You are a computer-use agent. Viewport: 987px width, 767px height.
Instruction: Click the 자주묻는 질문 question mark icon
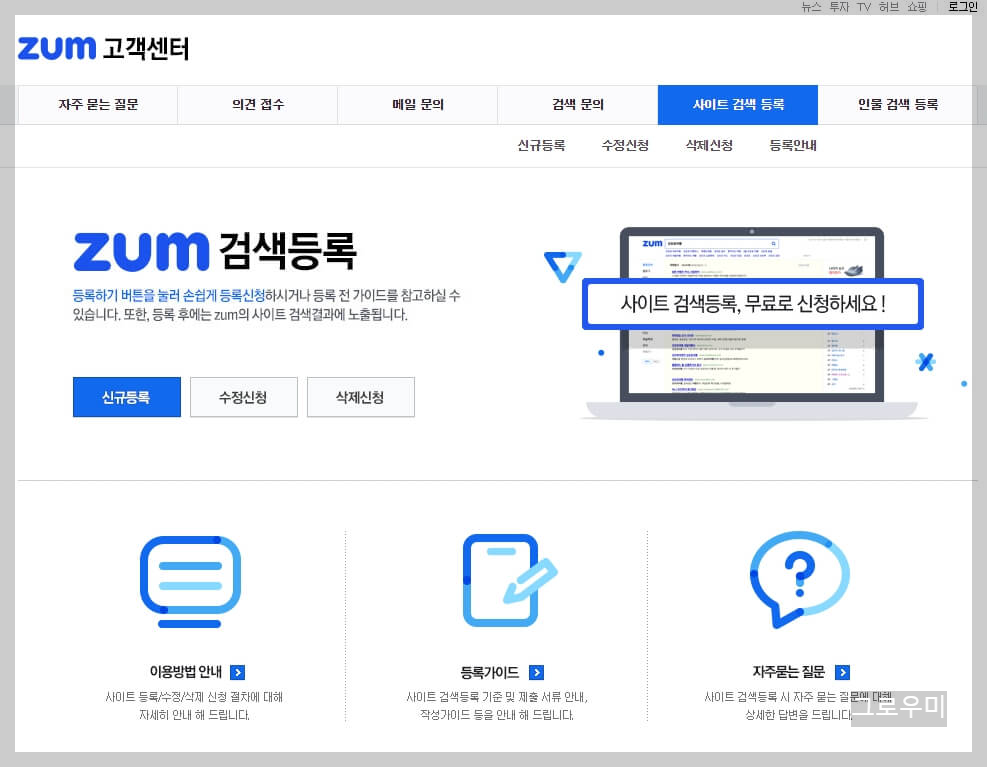coord(800,580)
